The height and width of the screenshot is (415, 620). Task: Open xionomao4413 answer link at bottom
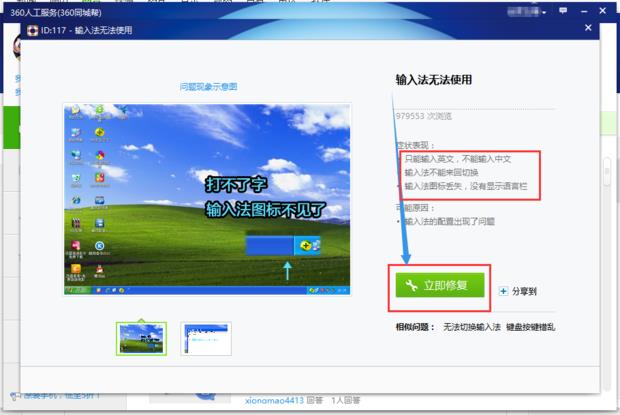pyautogui.click(x=274, y=400)
